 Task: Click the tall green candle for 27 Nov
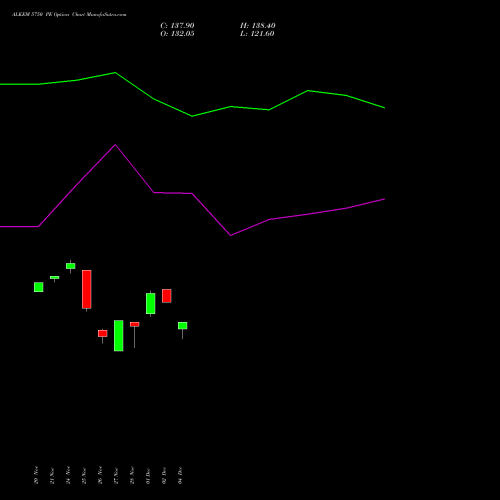tap(119, 336)
